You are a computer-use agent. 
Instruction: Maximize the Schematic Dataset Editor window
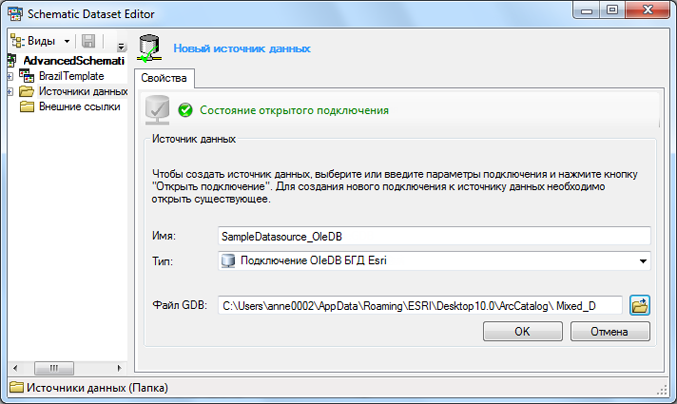[x=612, y=10]
